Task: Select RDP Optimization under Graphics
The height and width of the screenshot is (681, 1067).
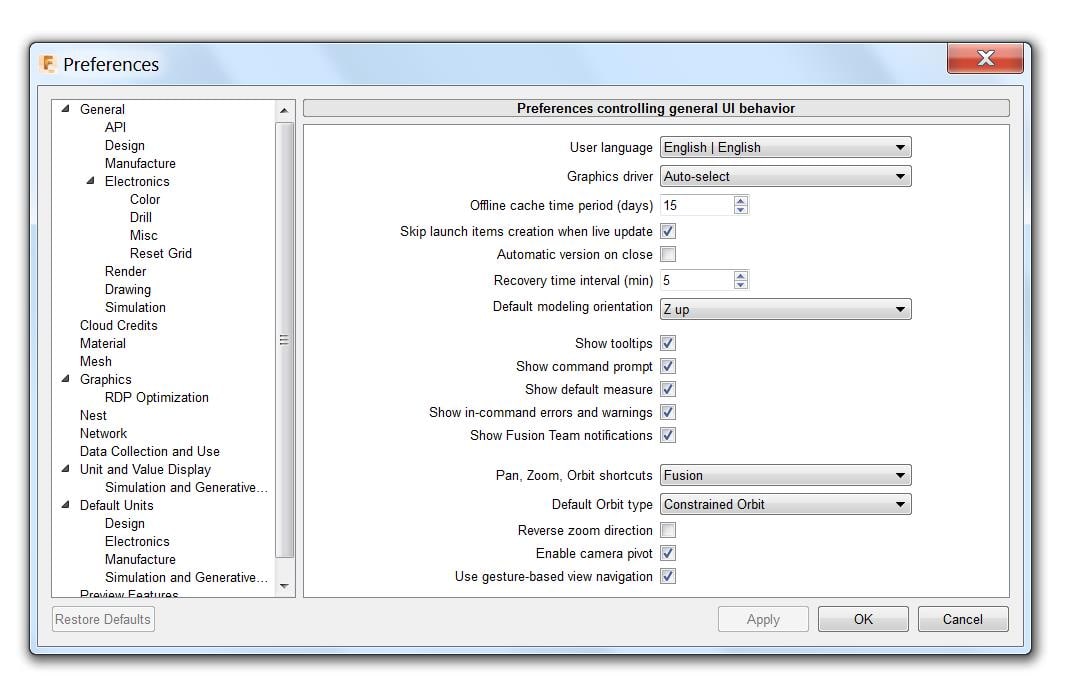Action: [157, 397]
